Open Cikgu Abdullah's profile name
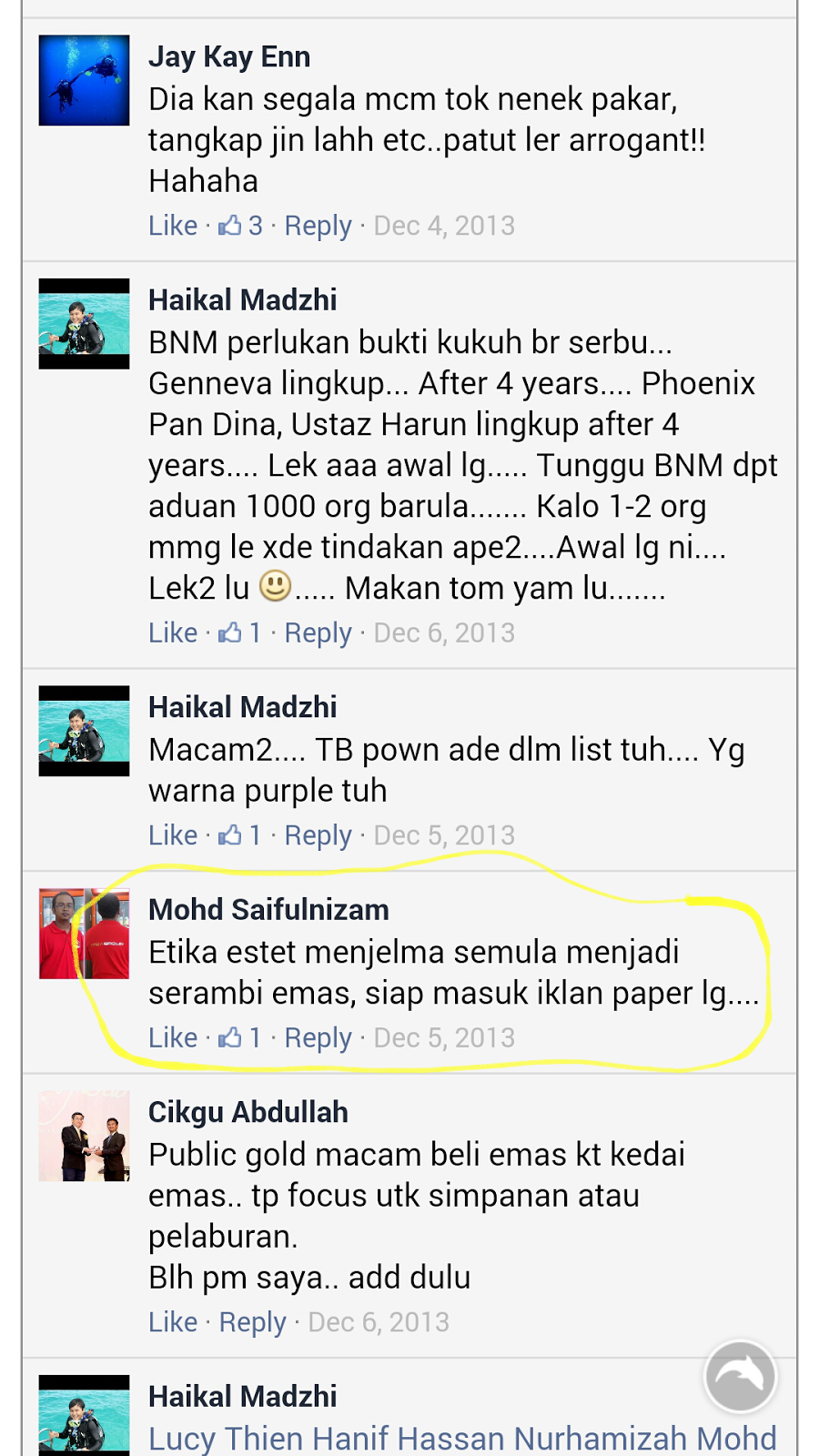Image resolution: width=819 pixels, height=1456 pixels. pyautogui.click(x=248, y=1112)
